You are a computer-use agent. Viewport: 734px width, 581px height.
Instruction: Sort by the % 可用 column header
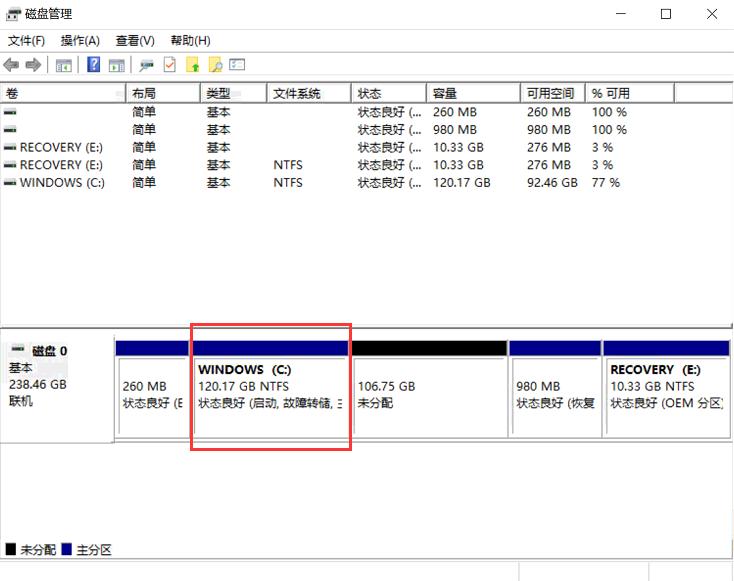coord(630,93)
